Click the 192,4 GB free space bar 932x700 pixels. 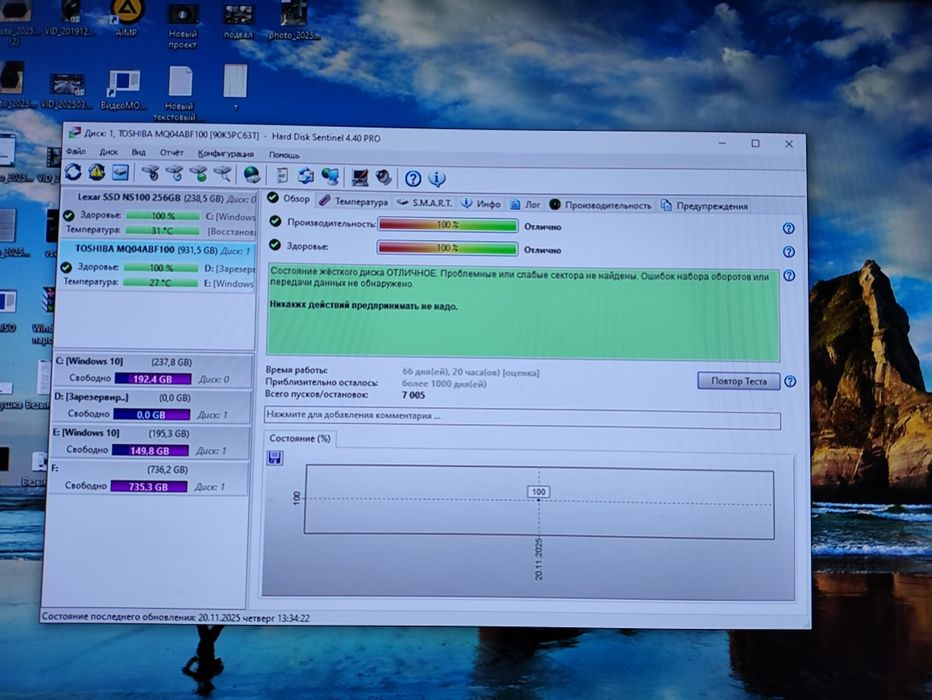coord(153,379)
